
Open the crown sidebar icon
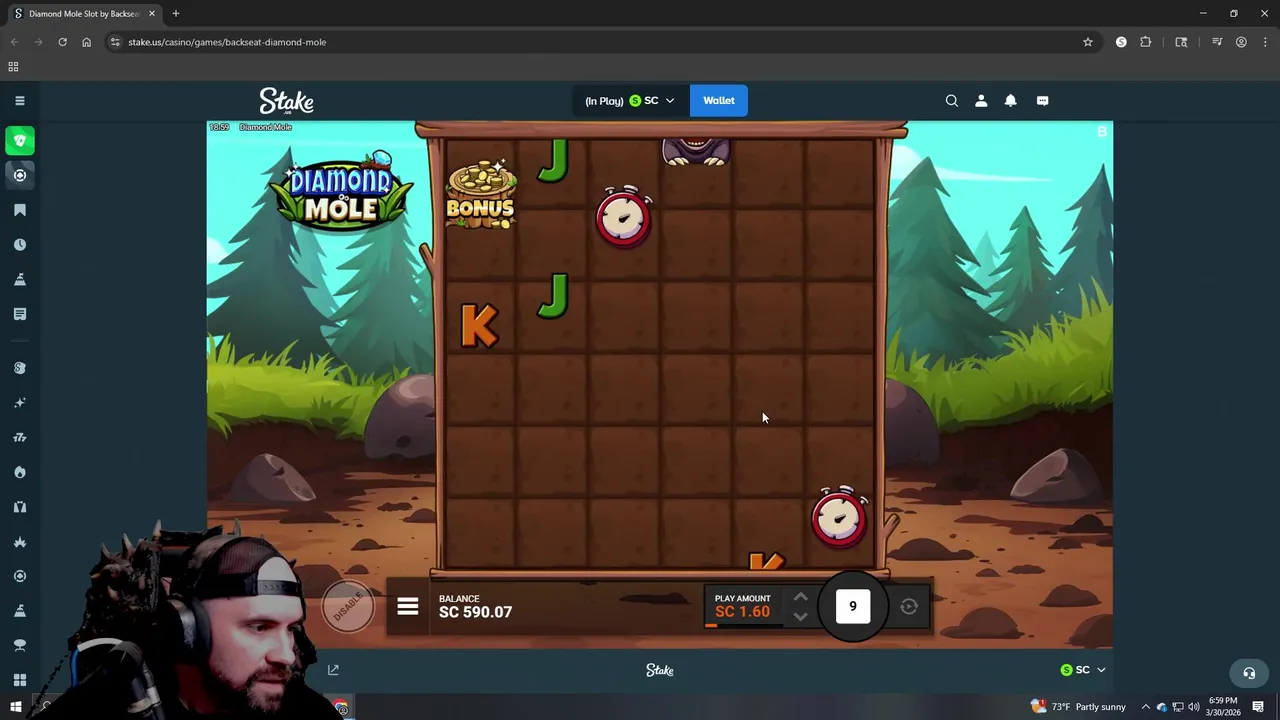coord(19,541)
